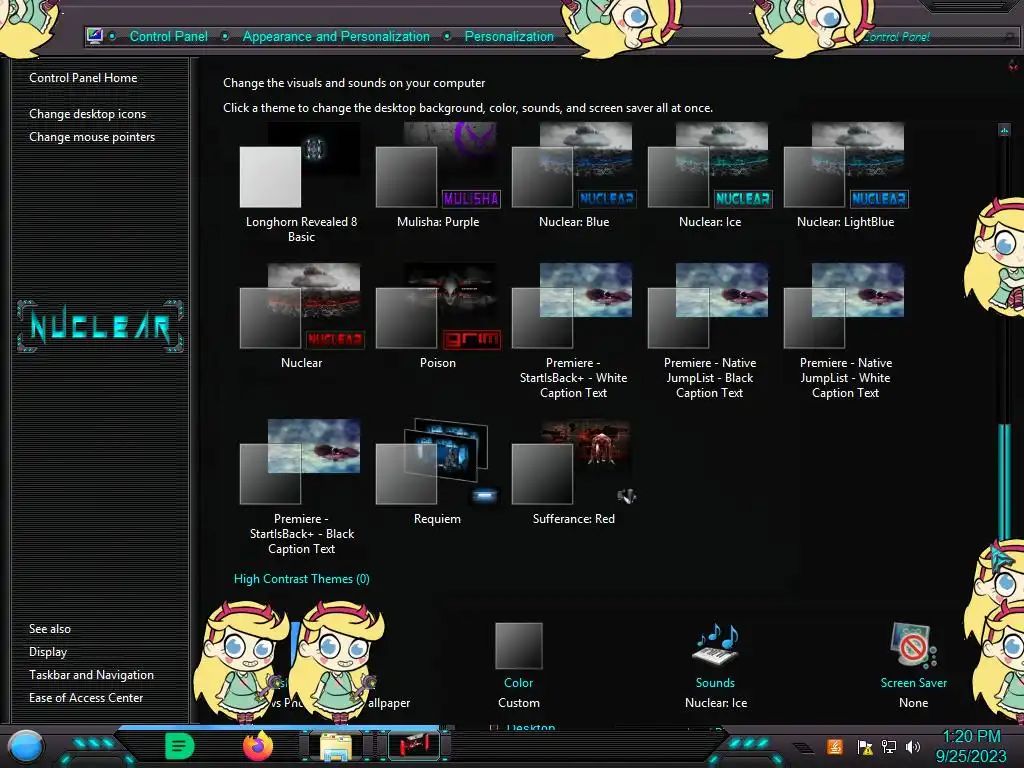The image size is (1024, 768).
Task: Pick the red Nuclear theme
Action: (301, 317)
